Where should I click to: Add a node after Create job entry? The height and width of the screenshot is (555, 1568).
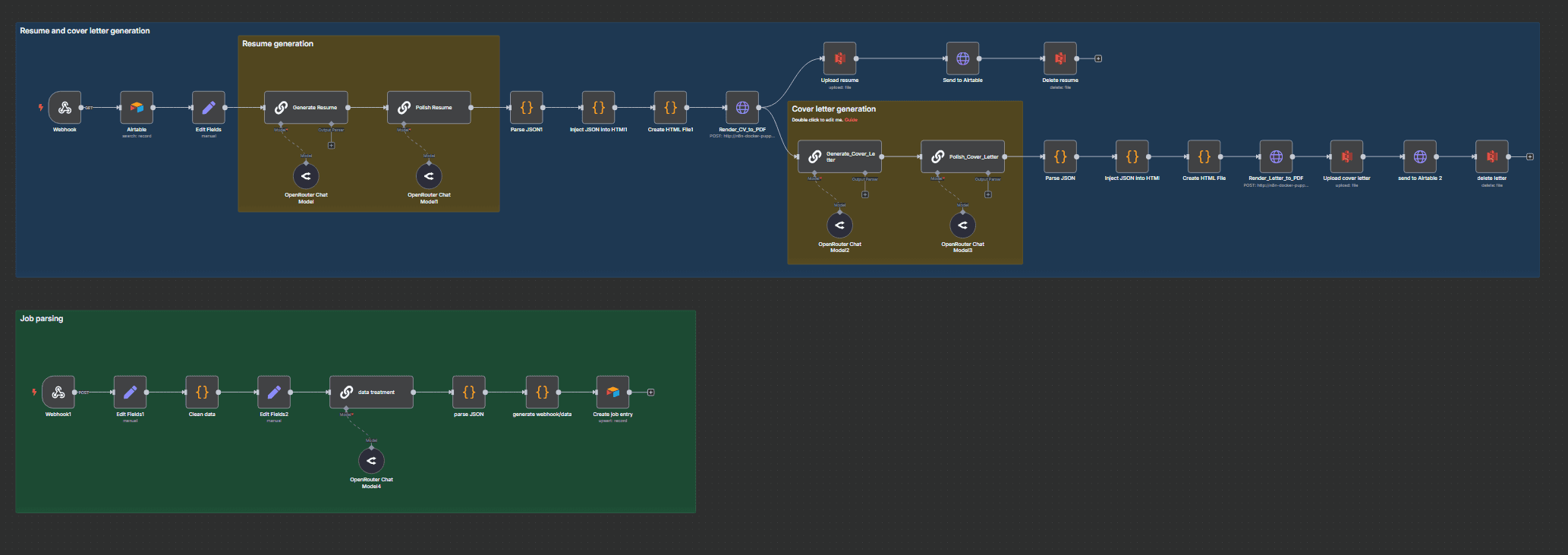click(x=650, y=393)
